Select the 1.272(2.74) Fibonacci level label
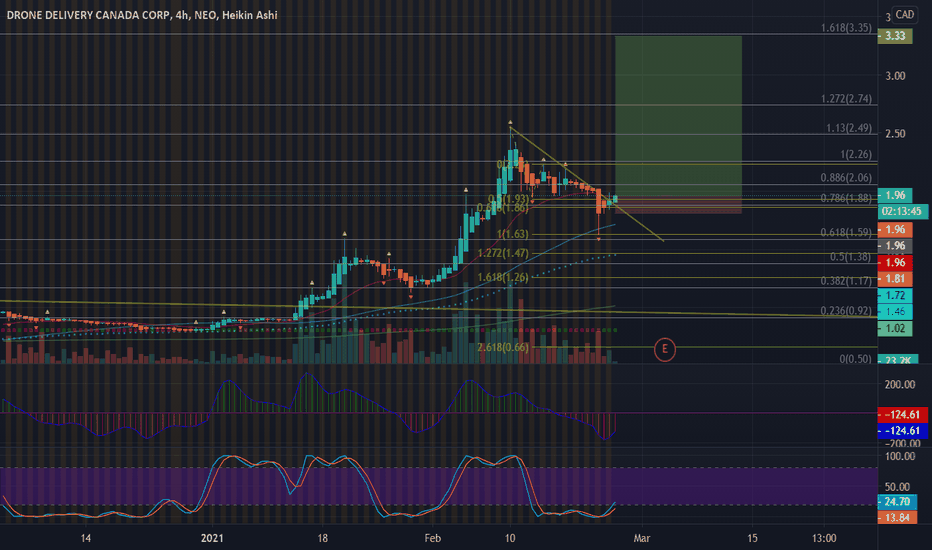This screenshot has width=932, height=550. [x=846, y=99]
